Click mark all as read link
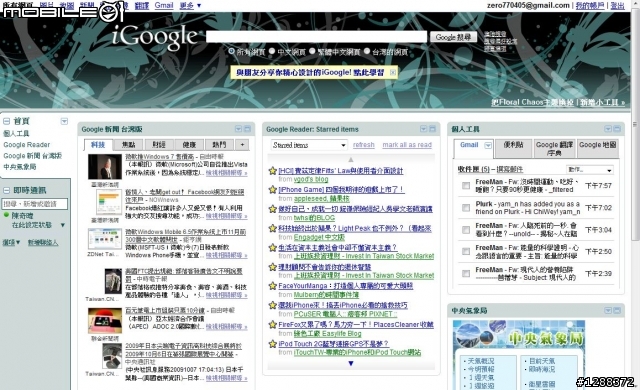This screenshot has height=390, width=640. pos(407,145)
